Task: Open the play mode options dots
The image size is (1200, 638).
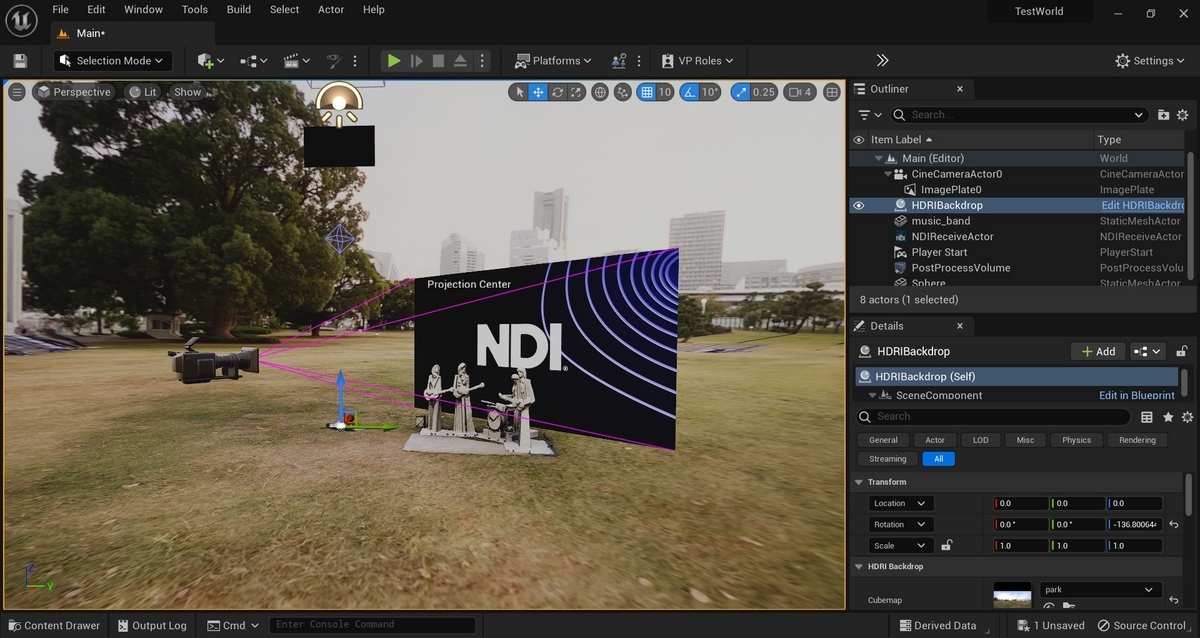Action: pyautogui.click(x=482, y=61)
